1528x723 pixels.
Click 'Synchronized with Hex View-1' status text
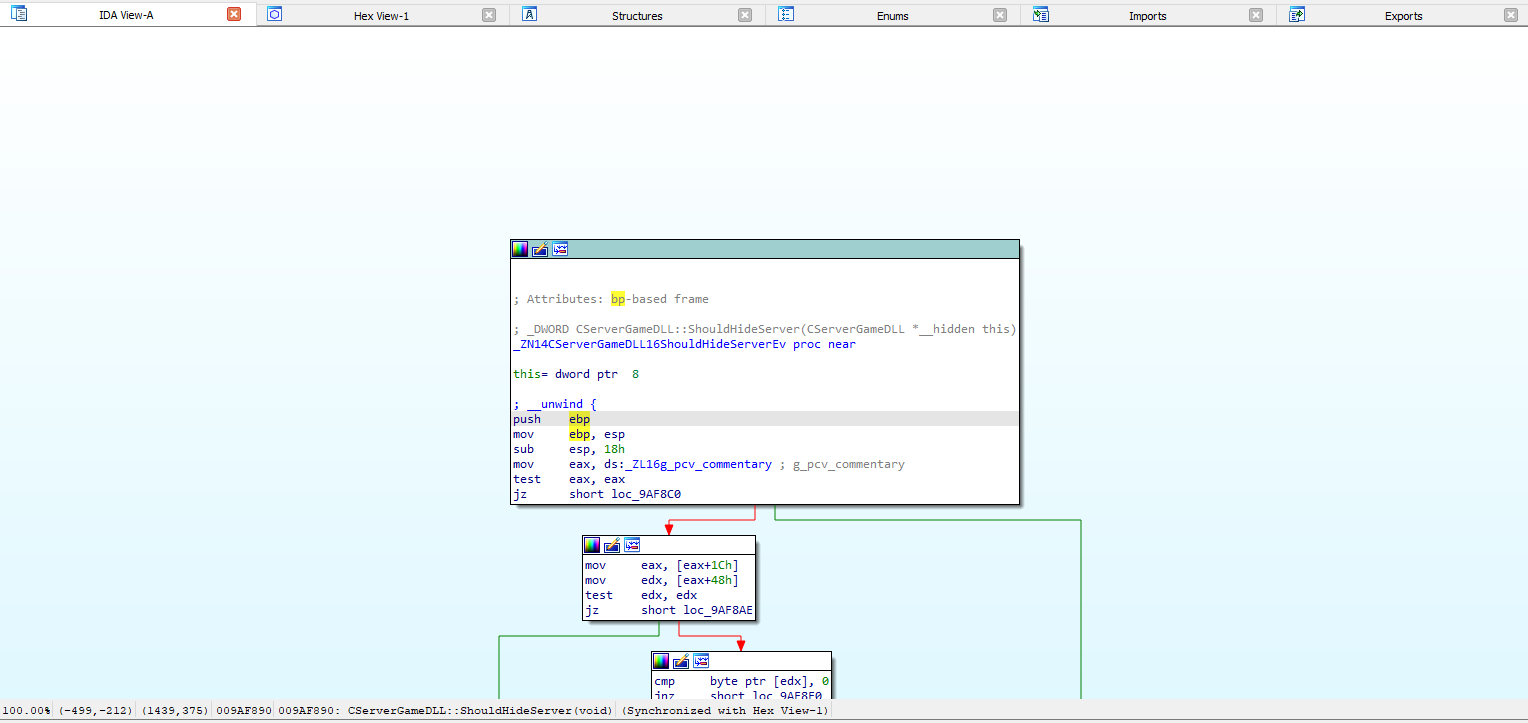[x=725, y=710]
